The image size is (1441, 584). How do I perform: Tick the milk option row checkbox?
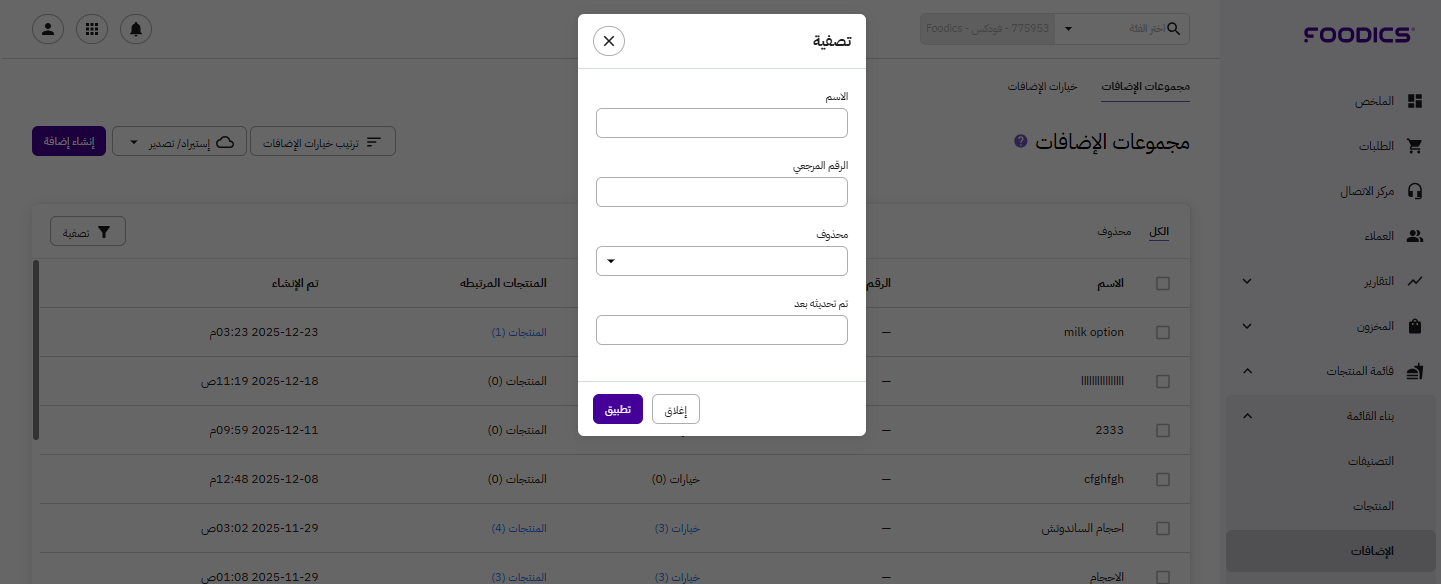(1162, 332)
